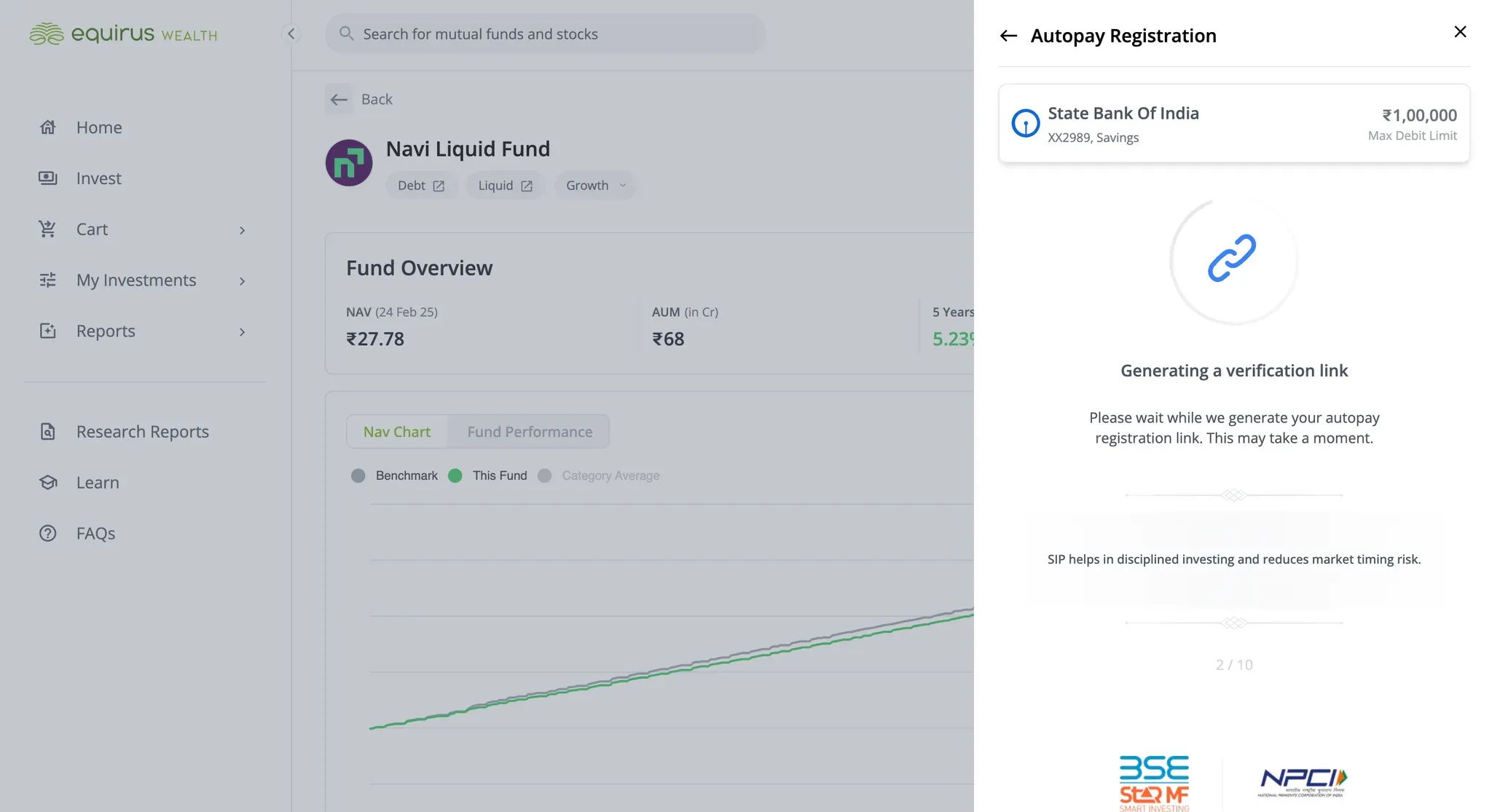This screenshot has width=1492, height=812.
Task: Click the 2 / 10 tip counter
Action: (x=1234, y=665)
